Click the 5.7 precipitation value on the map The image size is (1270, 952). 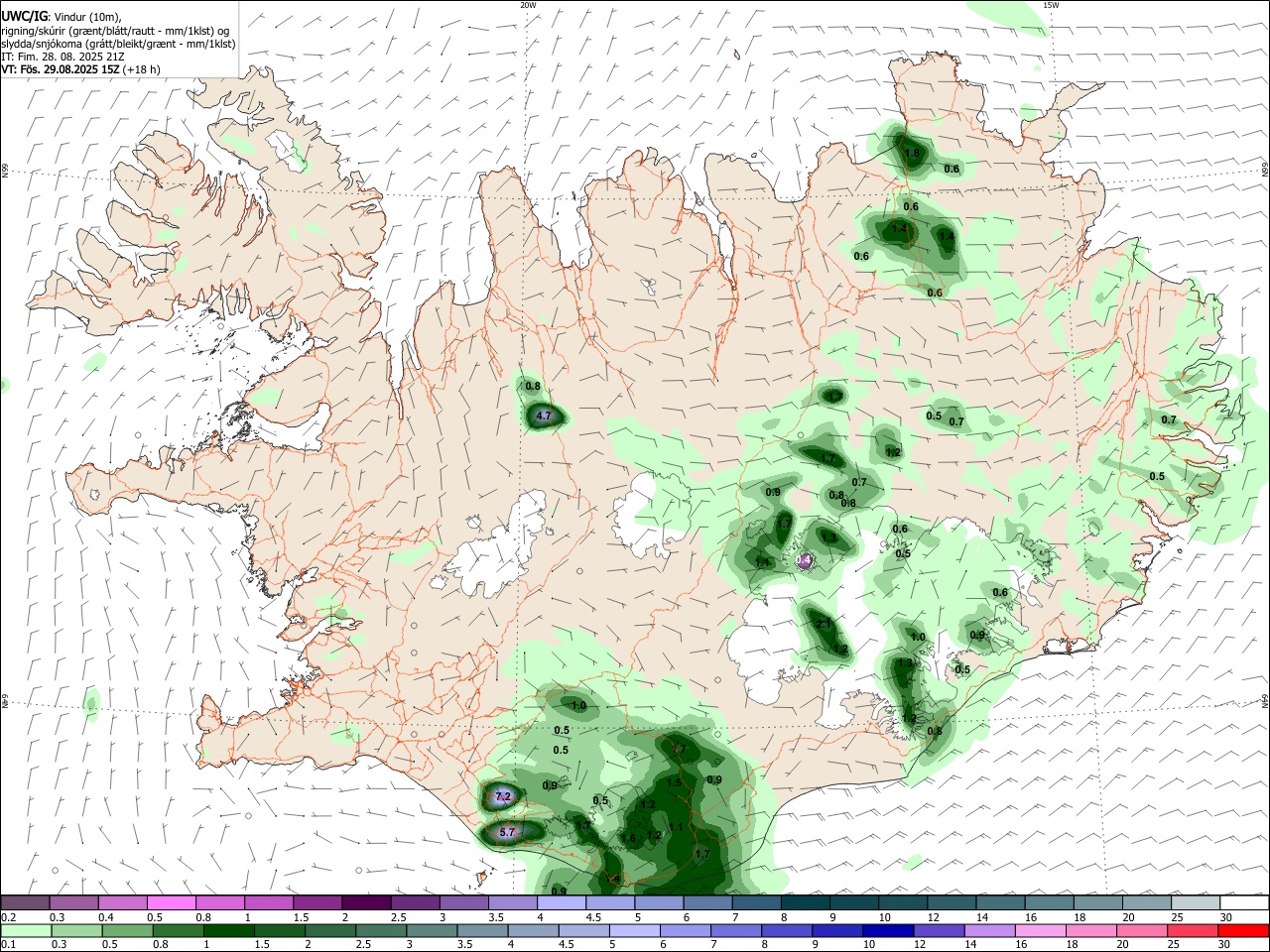tap(507, 833)
